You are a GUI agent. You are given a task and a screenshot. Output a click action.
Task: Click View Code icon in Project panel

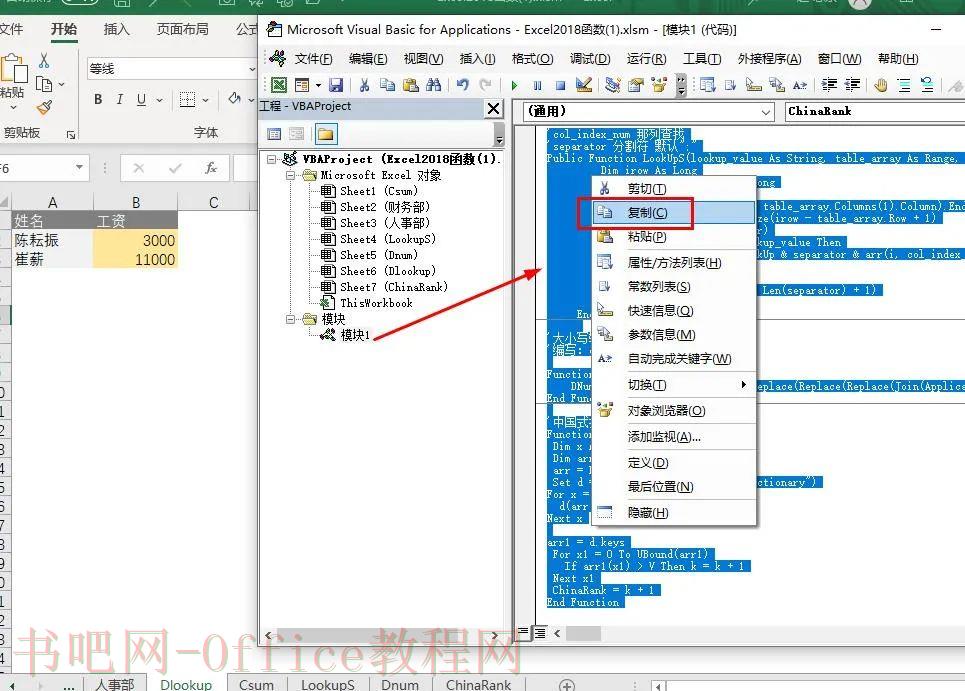coord(274,134)
